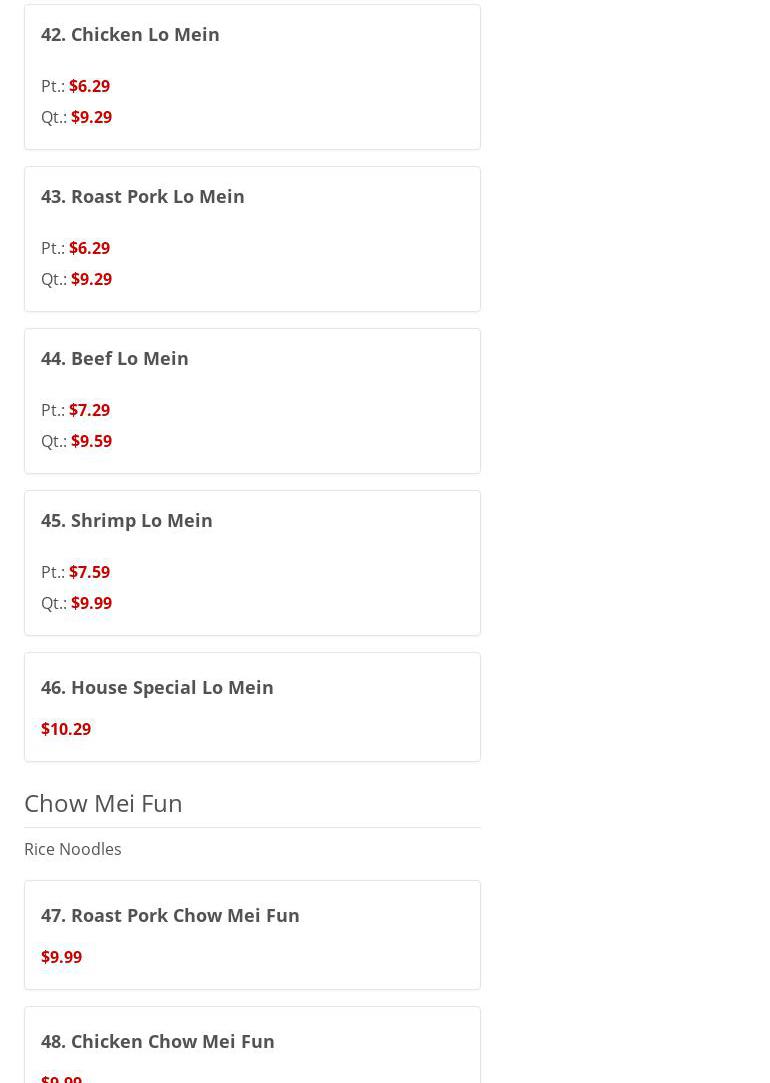Select the Chicken Lo Mein quart price $9.29

coord(91,117)
